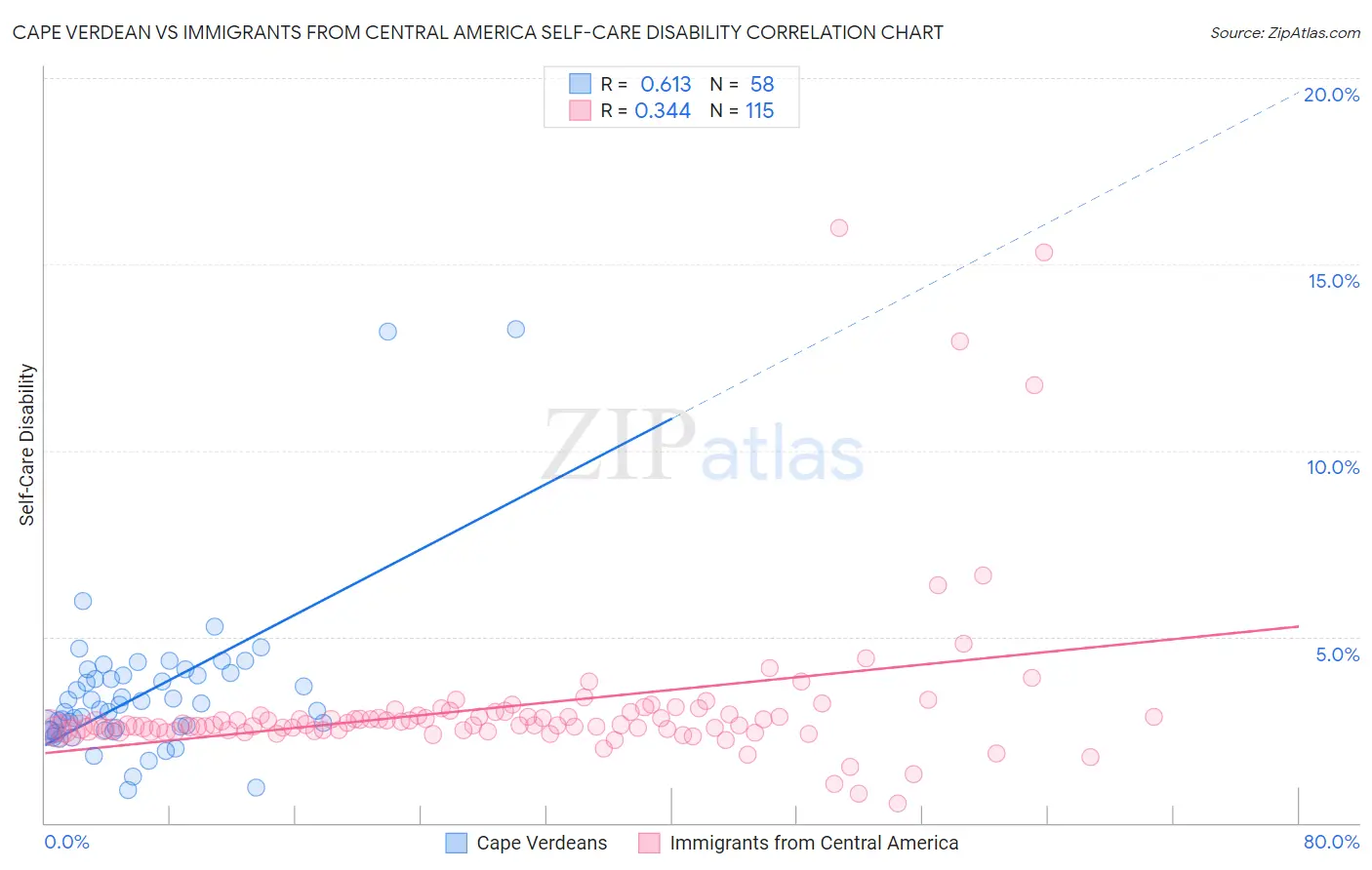The height and width of the screenshot is (870, 1372).
Task: Click the ZIPatlas watermark in chart center
Action: (x=703, y=447)
